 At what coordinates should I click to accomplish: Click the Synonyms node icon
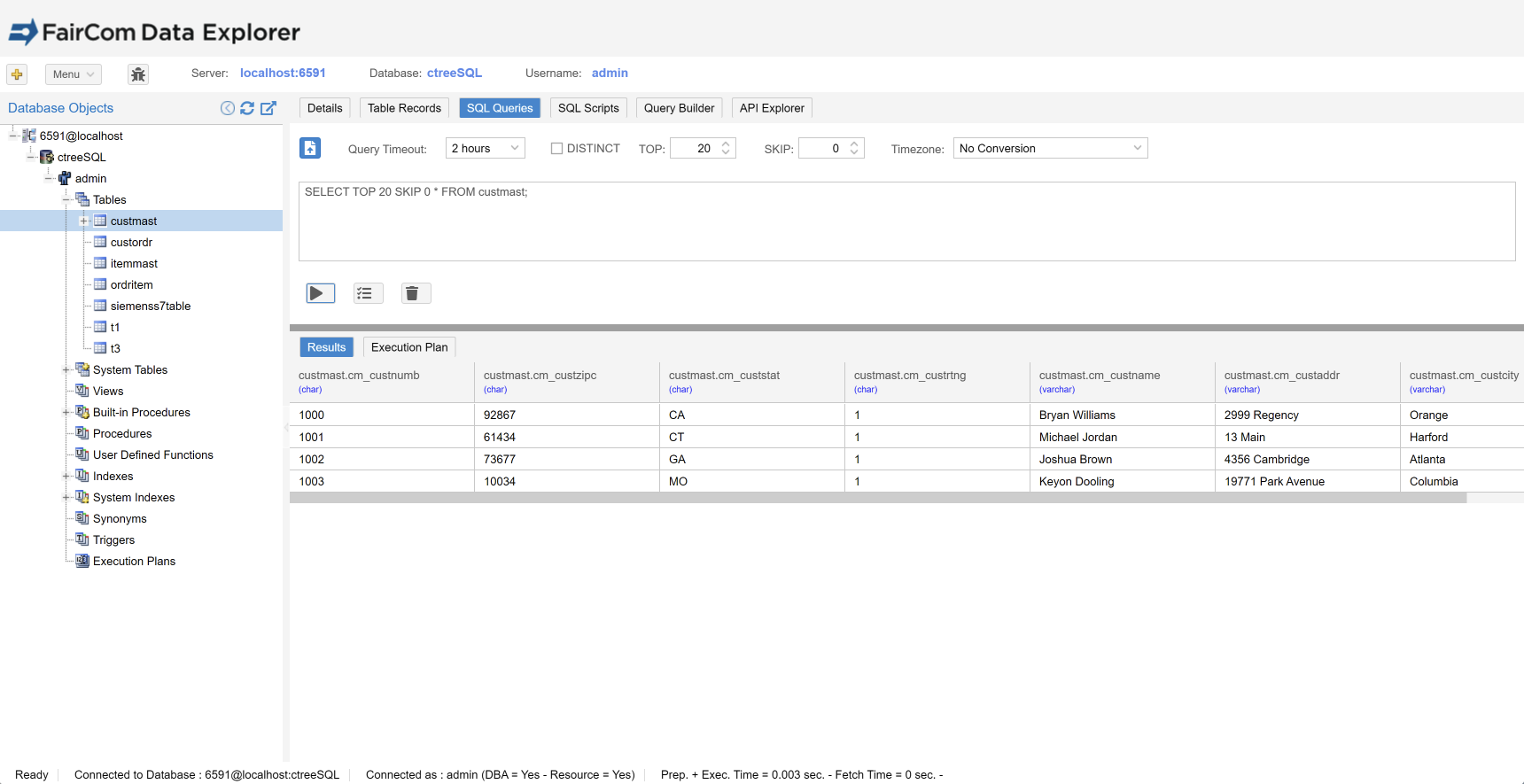click(82, 518)
